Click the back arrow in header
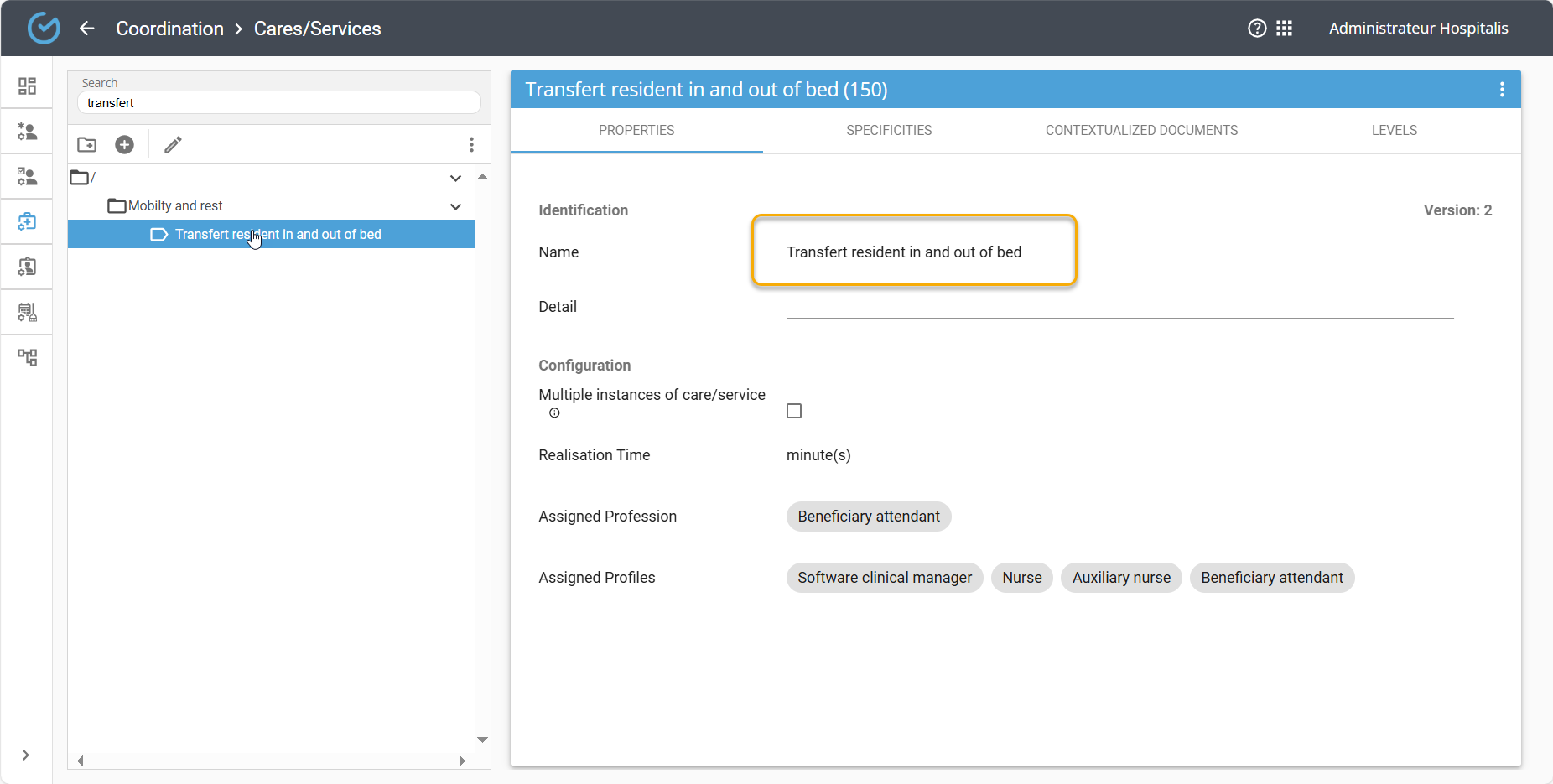Screen dimensions: 1553x784 pos(87,29)
